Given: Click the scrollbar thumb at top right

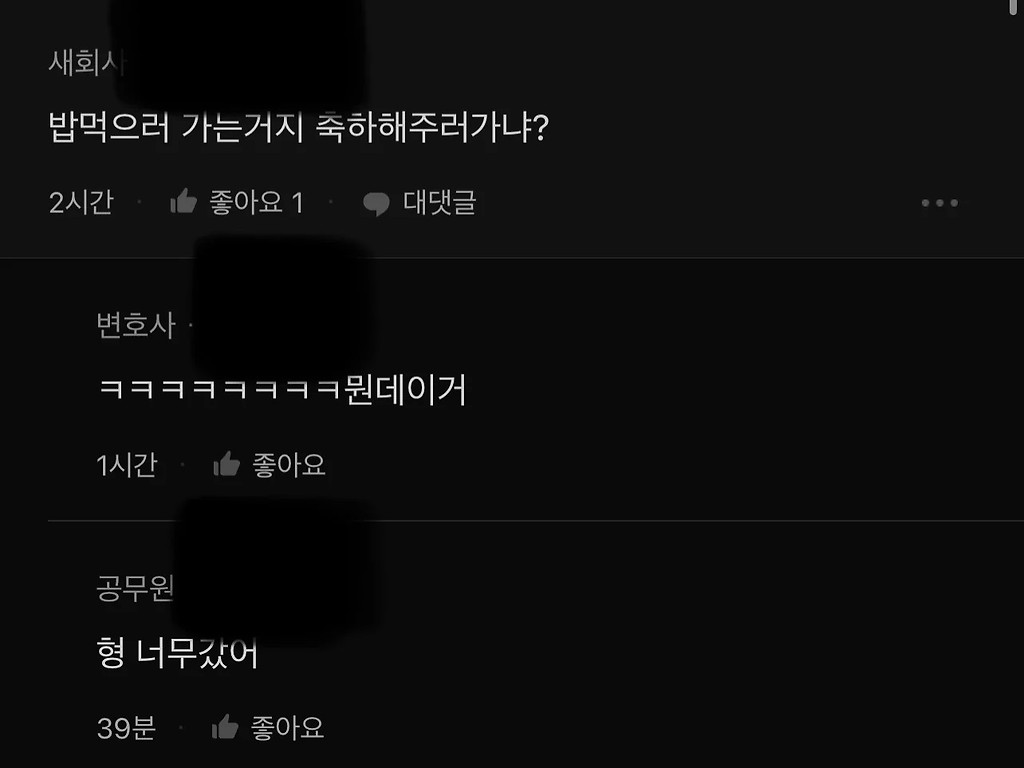Looking at the screenshot, I should coord(1013,5).
